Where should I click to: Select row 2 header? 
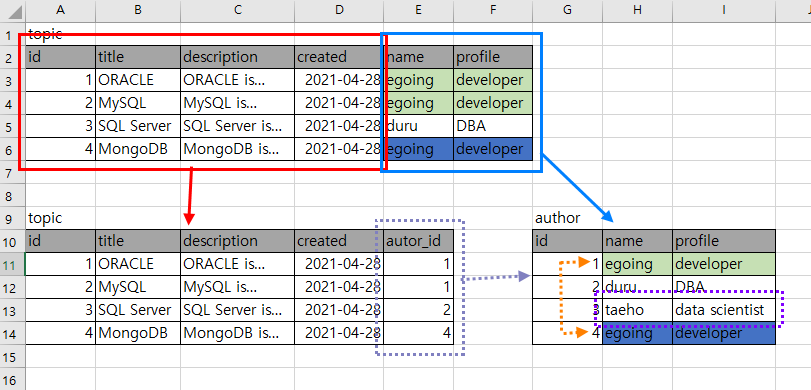(x=12, y=57)
